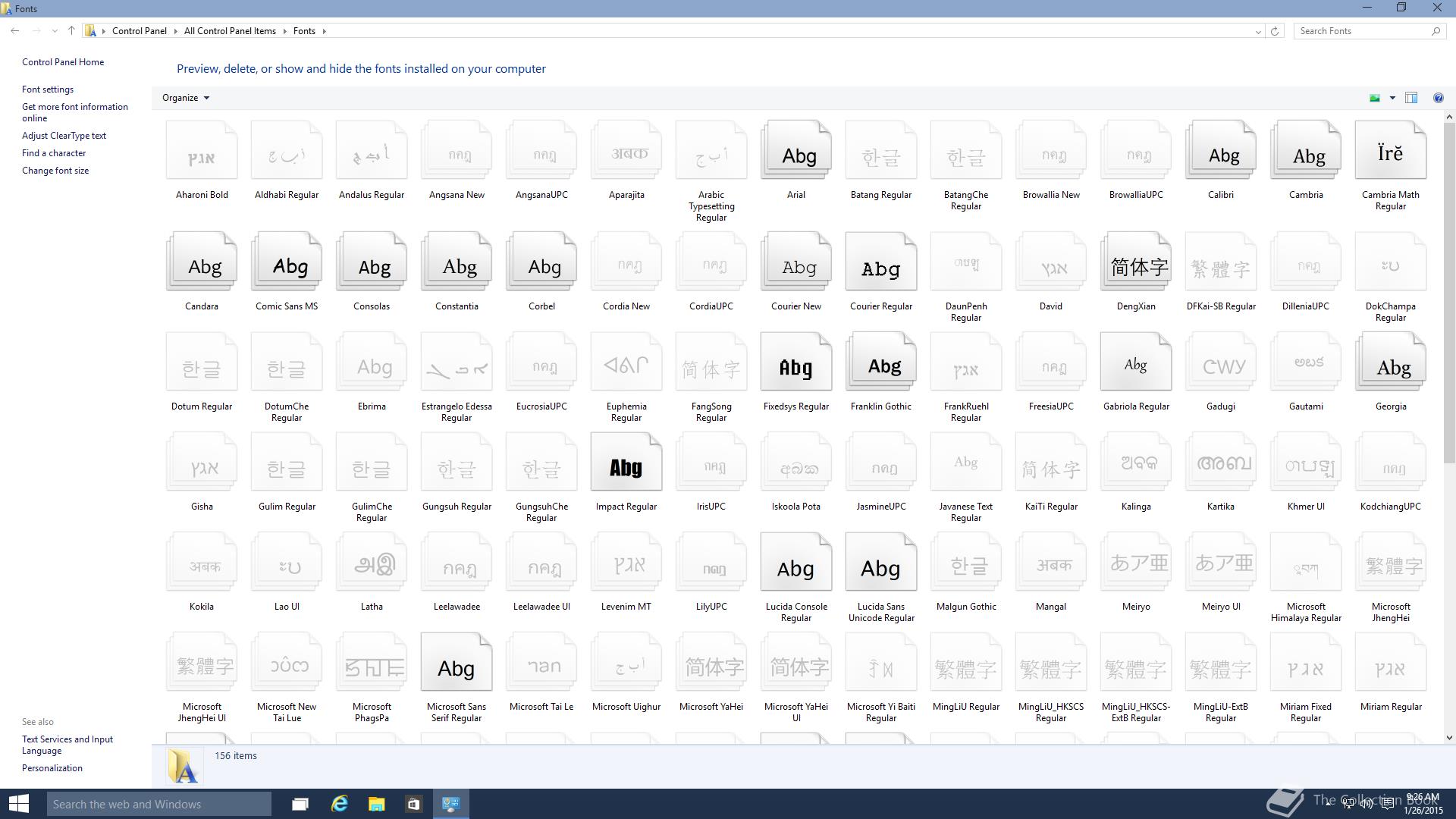The width and height of the screenshot is (1456, 819).
Task: Click the scrollbar down arrow
Action: (1449, 737)
